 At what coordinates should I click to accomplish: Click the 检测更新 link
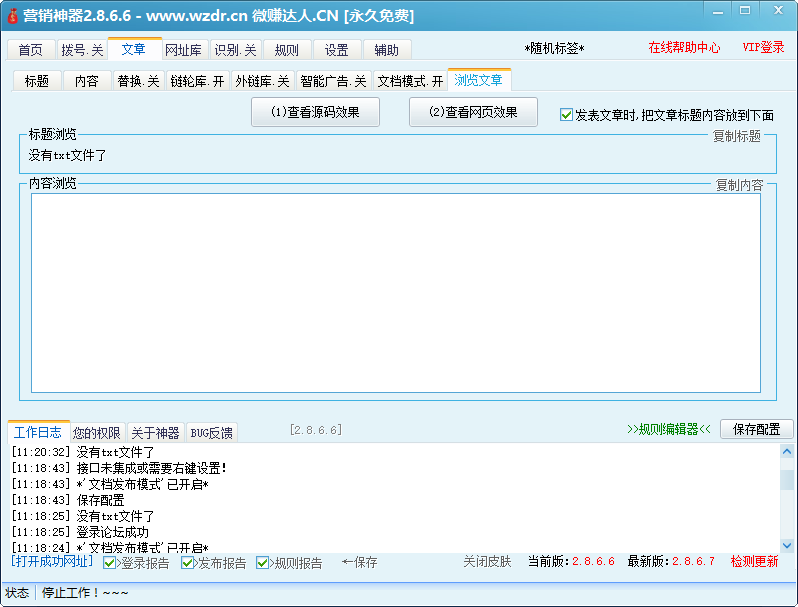click(754, 561)
